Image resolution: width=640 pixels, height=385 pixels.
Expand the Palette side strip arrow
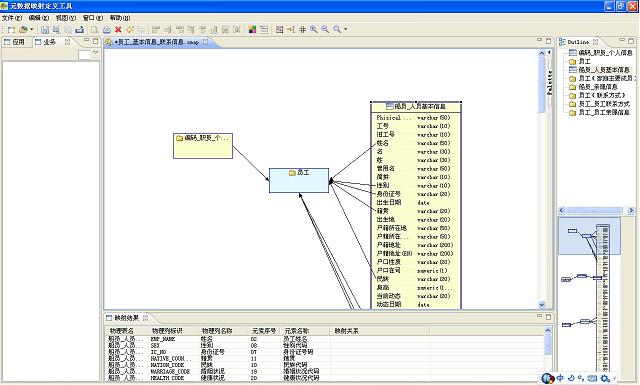[549, 53]
